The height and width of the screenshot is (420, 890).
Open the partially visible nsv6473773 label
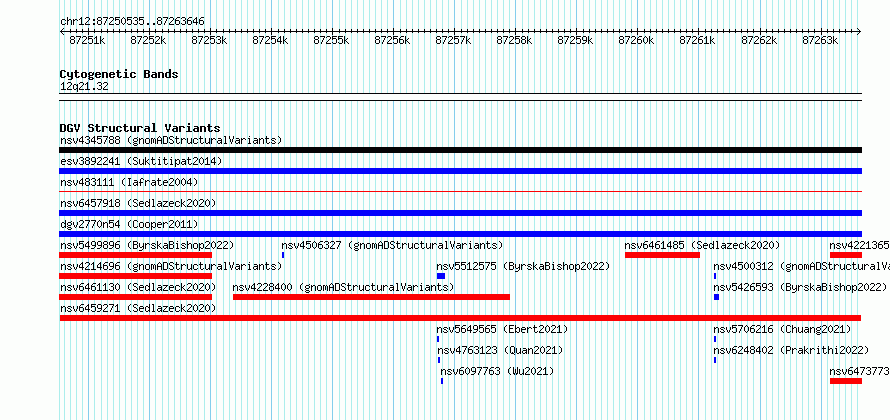point(859,371)
